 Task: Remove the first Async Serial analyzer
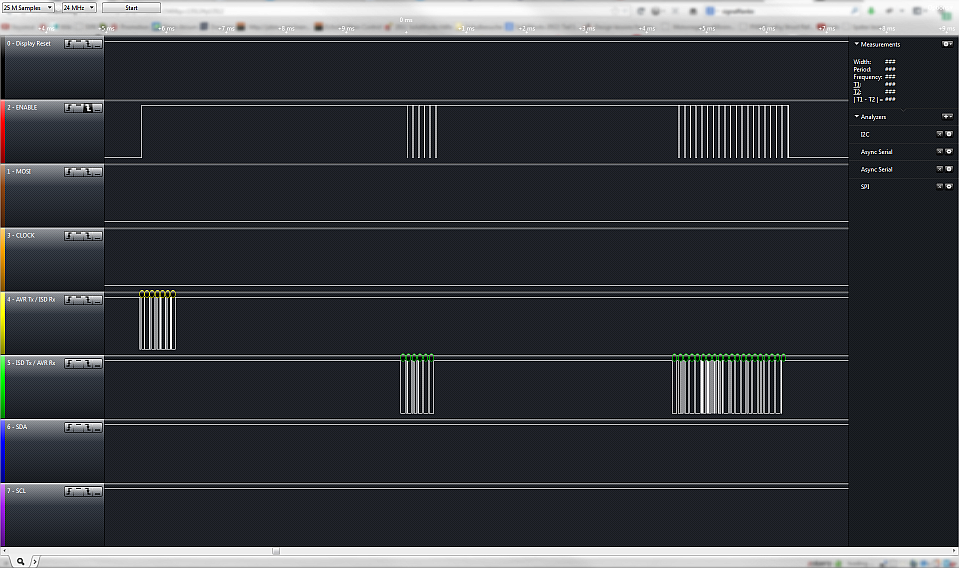tap(940, 151)
